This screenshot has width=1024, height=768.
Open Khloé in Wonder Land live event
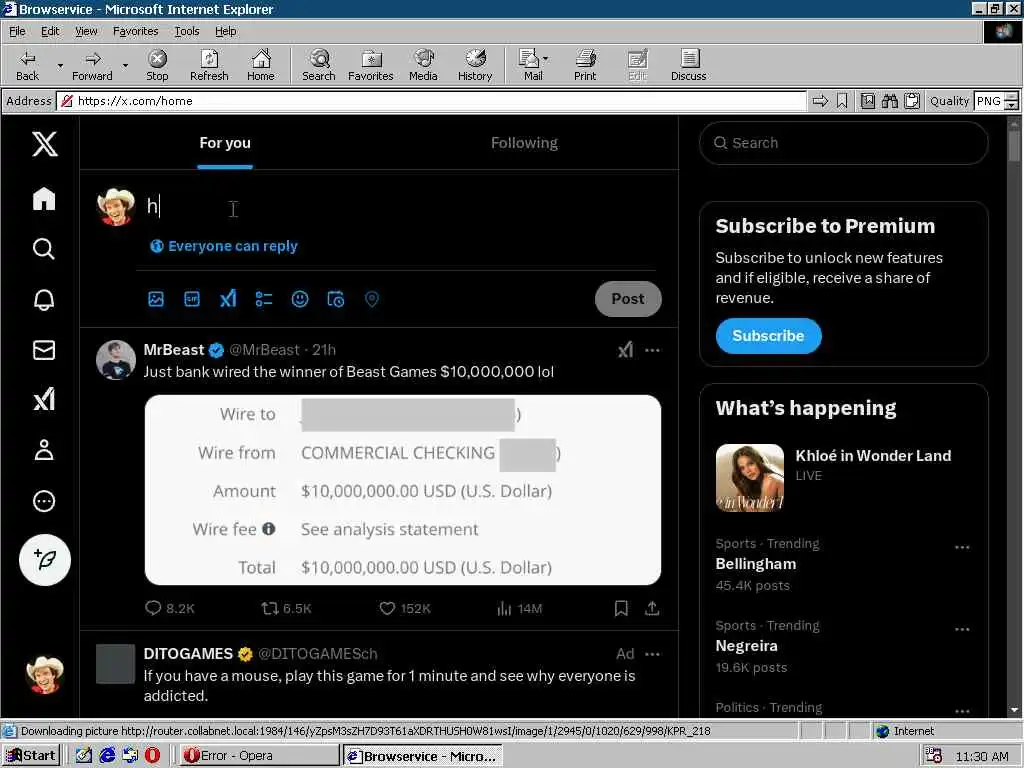pos(842,477)
